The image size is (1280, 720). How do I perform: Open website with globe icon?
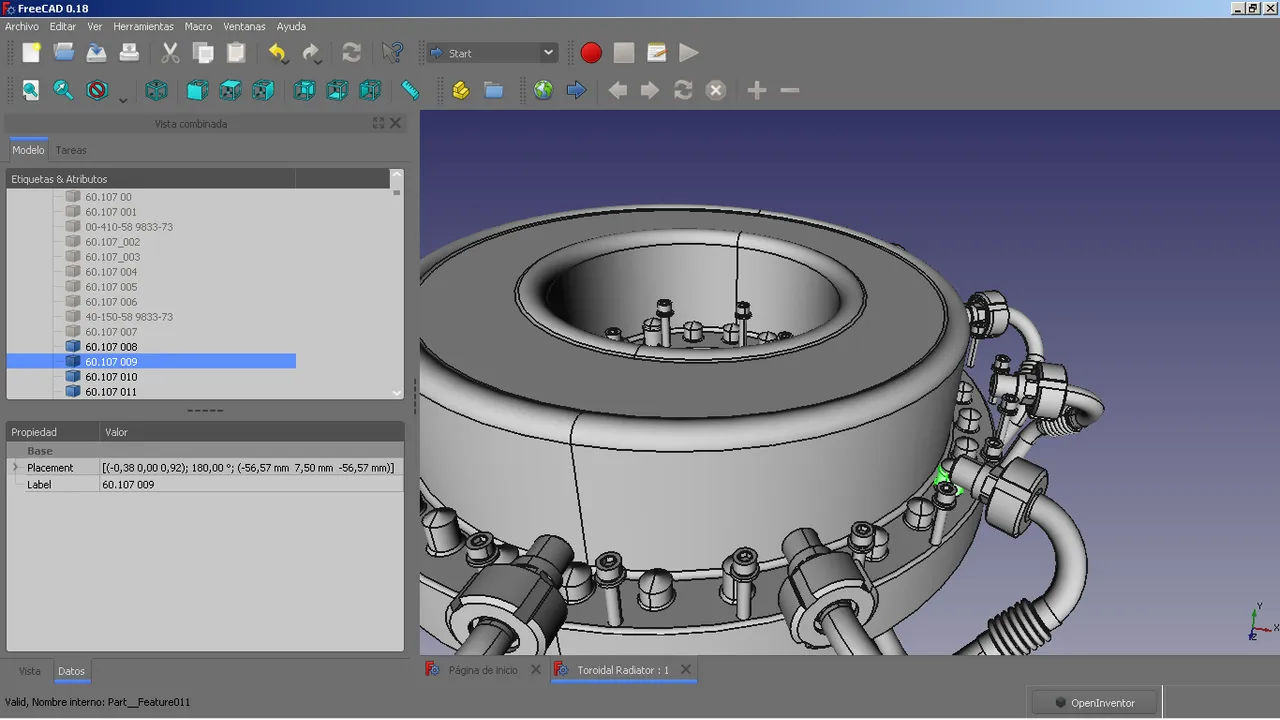pos(543,90)
